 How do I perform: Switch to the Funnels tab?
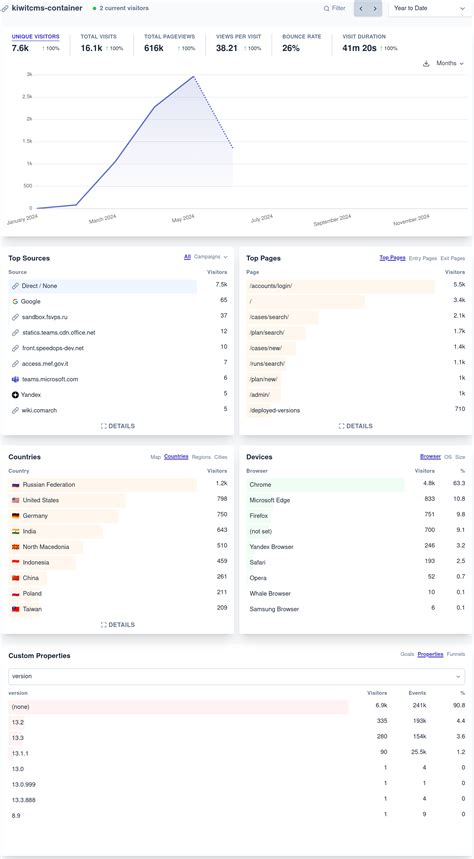point(456,654)
